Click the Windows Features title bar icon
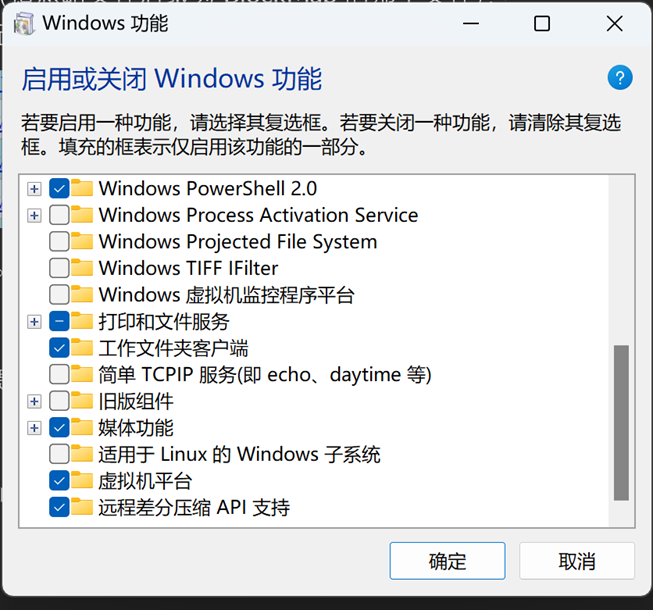The width and height of the screenshot is (653, 610). [23, 24]
